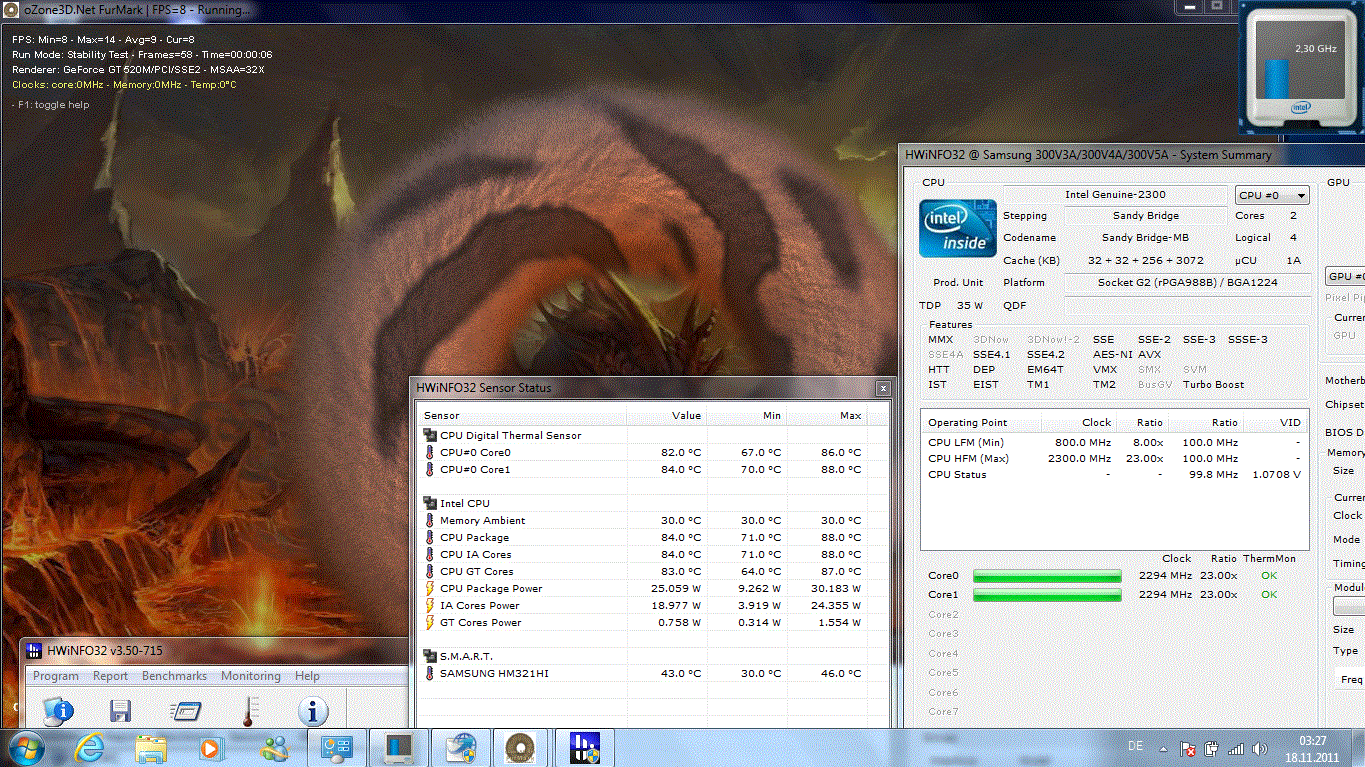Switch to FurMark donut icon in taskbar

point(520,747)
